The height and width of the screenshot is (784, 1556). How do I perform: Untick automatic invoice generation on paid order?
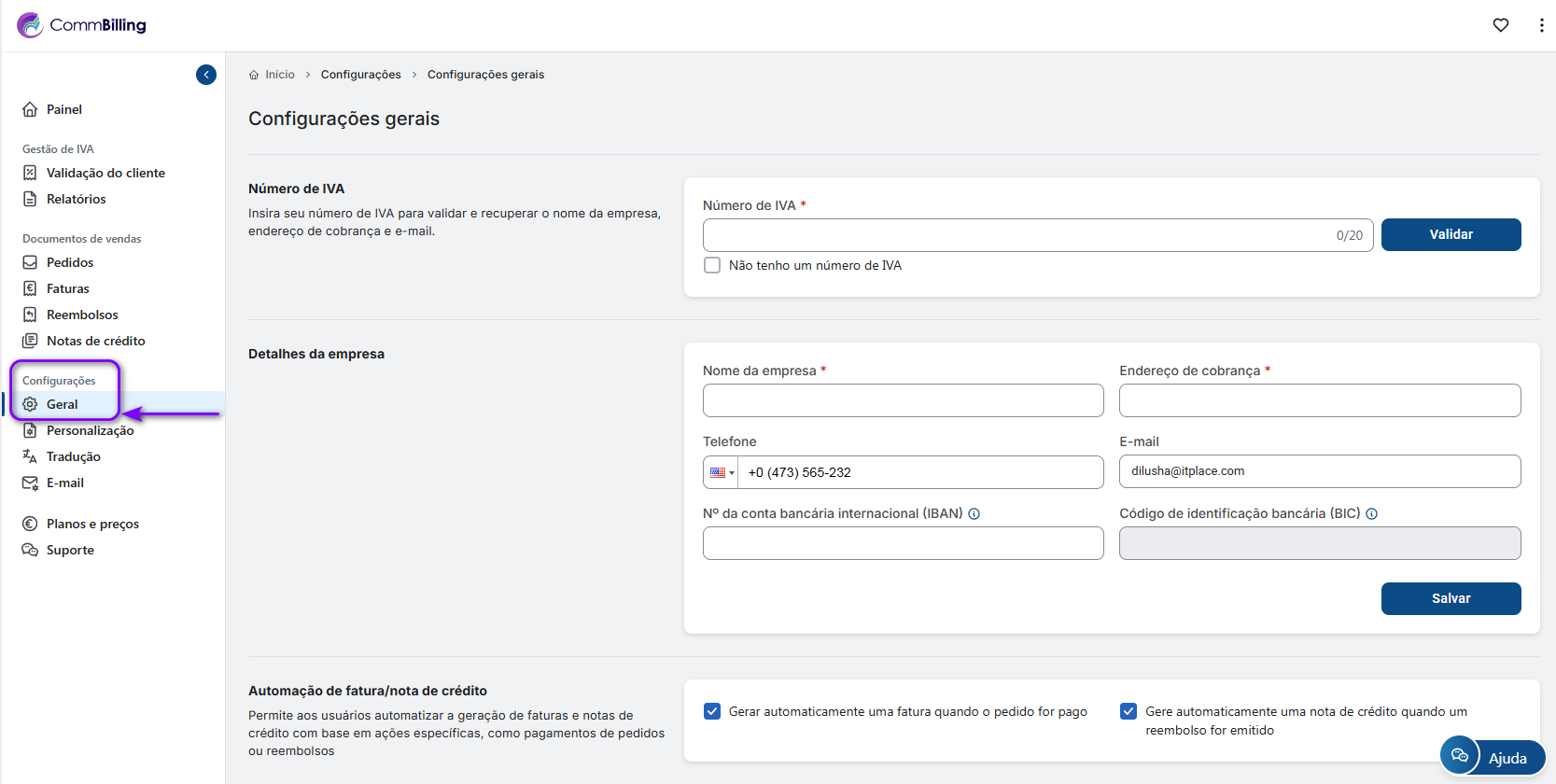coord(712,711)
